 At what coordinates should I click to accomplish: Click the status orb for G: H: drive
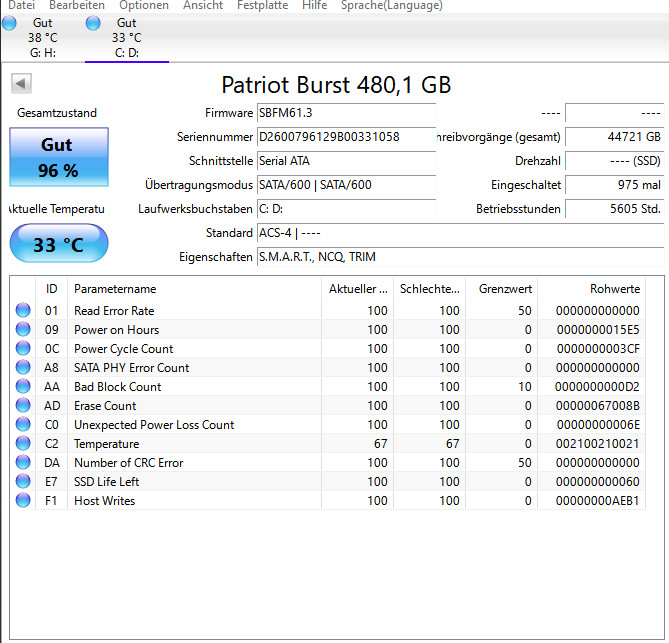[x=9, y=23]
